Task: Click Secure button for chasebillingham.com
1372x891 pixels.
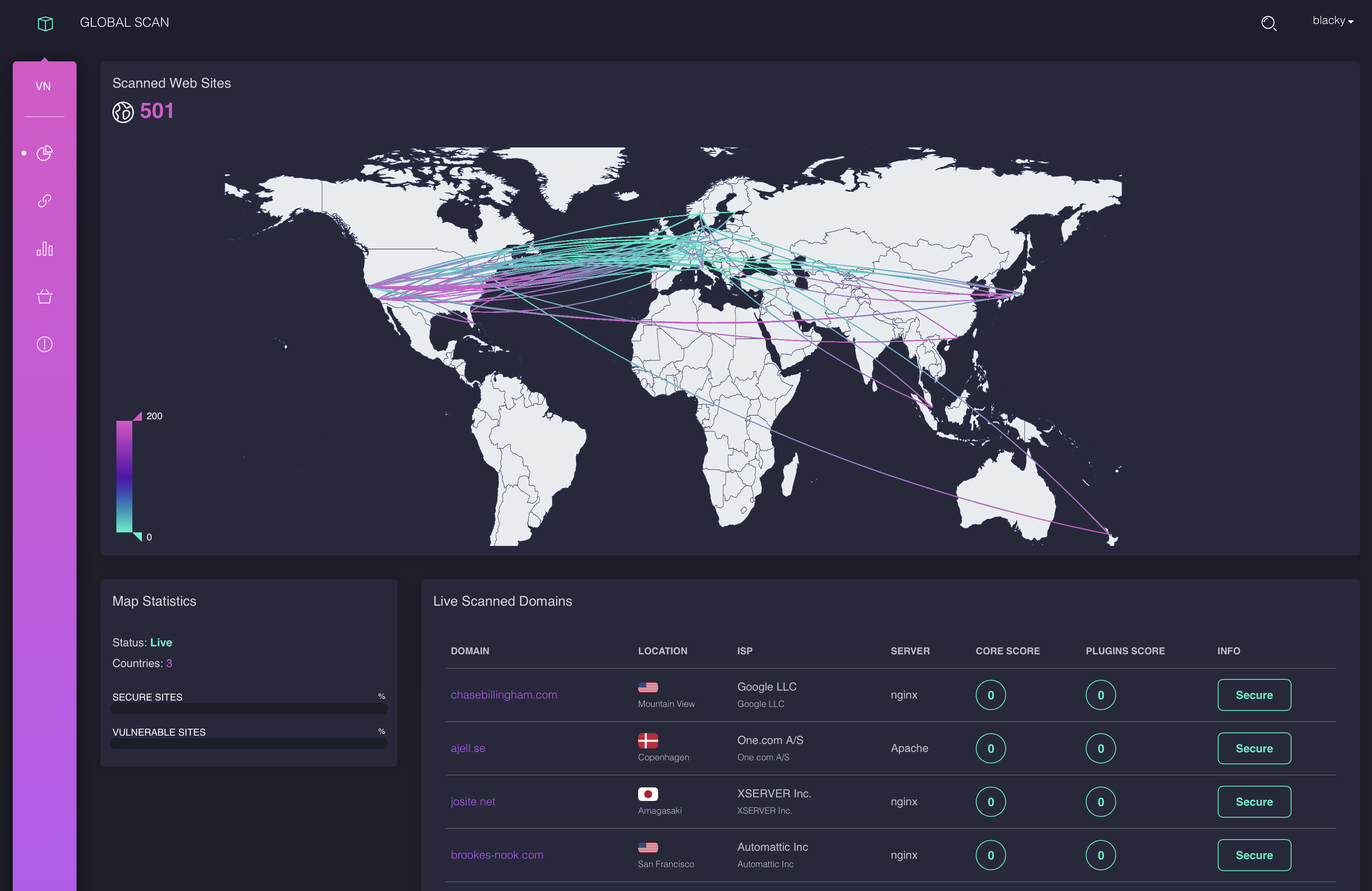Action: coord(1254,695)
